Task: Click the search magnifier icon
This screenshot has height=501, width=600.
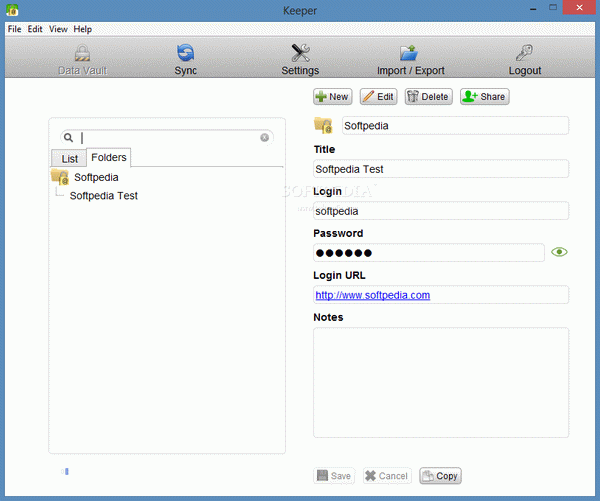Action: (x=69, y=138)
